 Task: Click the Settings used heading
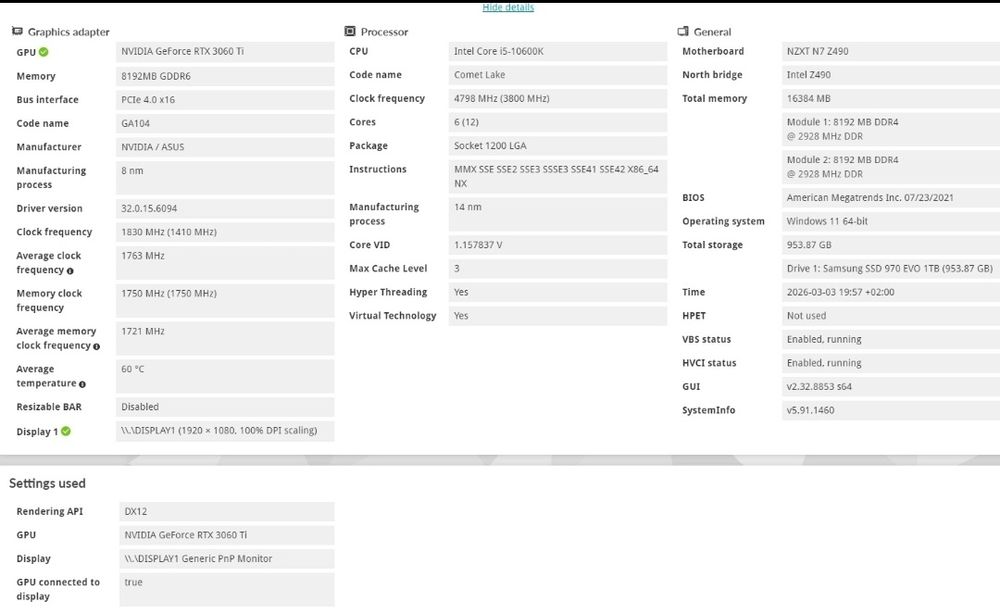(x=47, y=483)
